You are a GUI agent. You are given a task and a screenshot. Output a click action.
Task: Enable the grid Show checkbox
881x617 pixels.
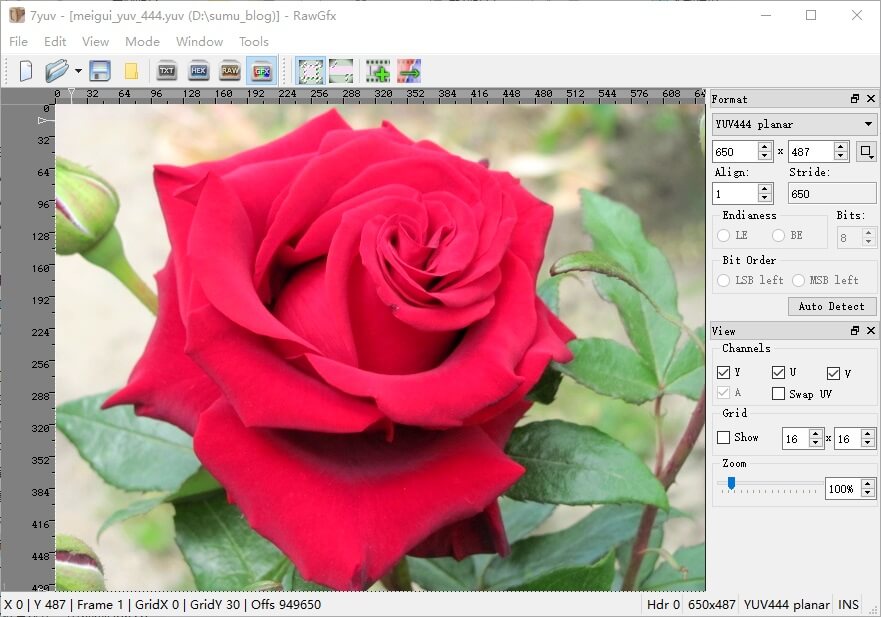pyautogui.click(x=724, y=437)
